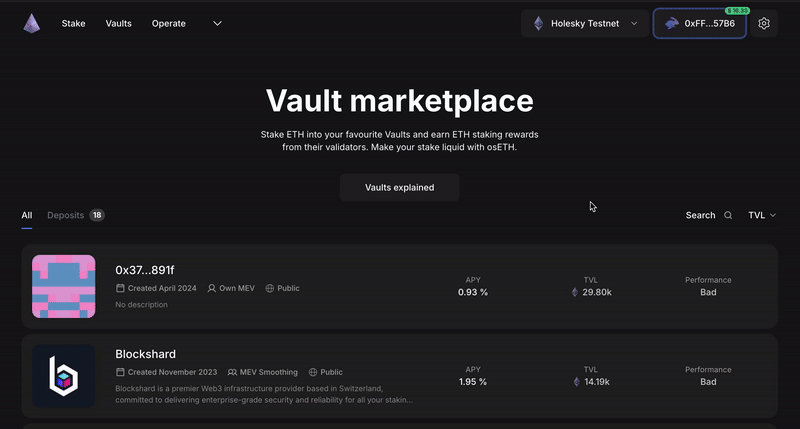This screenshot has height=429, width=800.
Task: Click the 0x37...891f vault pixel avatar
Action: pyautogui.click(x=64, y=287)
